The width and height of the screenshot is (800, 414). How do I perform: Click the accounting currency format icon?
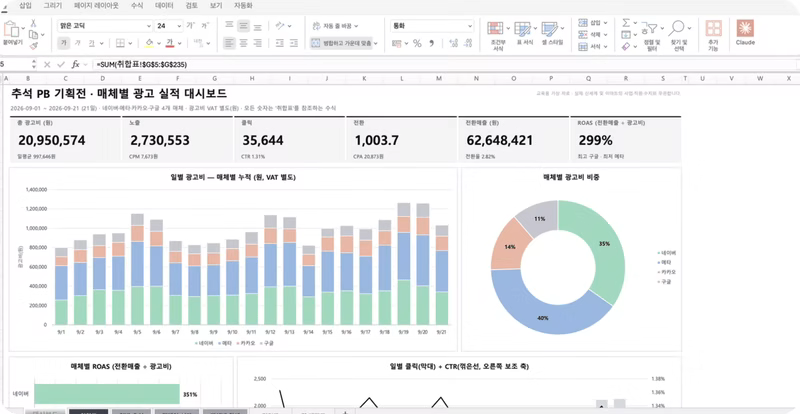396,43
